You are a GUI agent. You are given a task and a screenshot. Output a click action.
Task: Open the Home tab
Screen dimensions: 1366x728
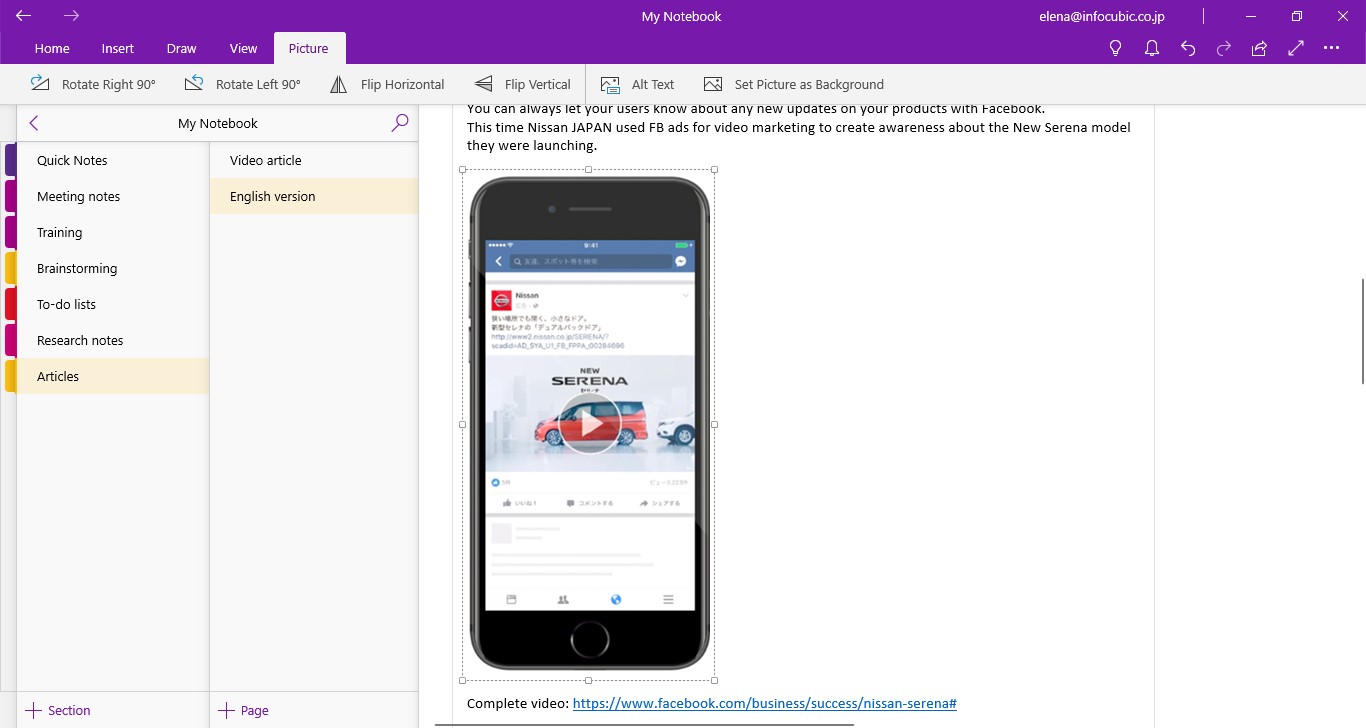pos(52,48)
